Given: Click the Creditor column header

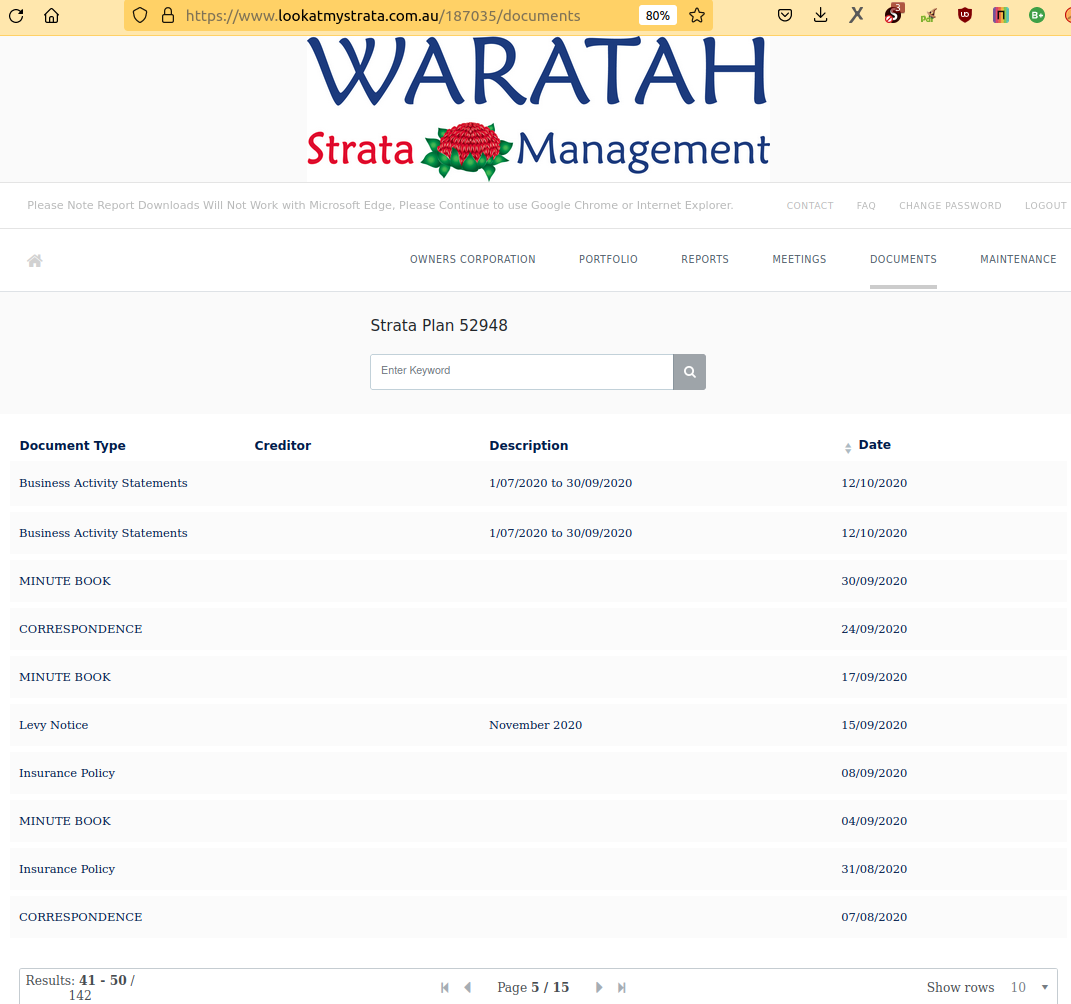Looking at the screenshot, I should (282, 445).
